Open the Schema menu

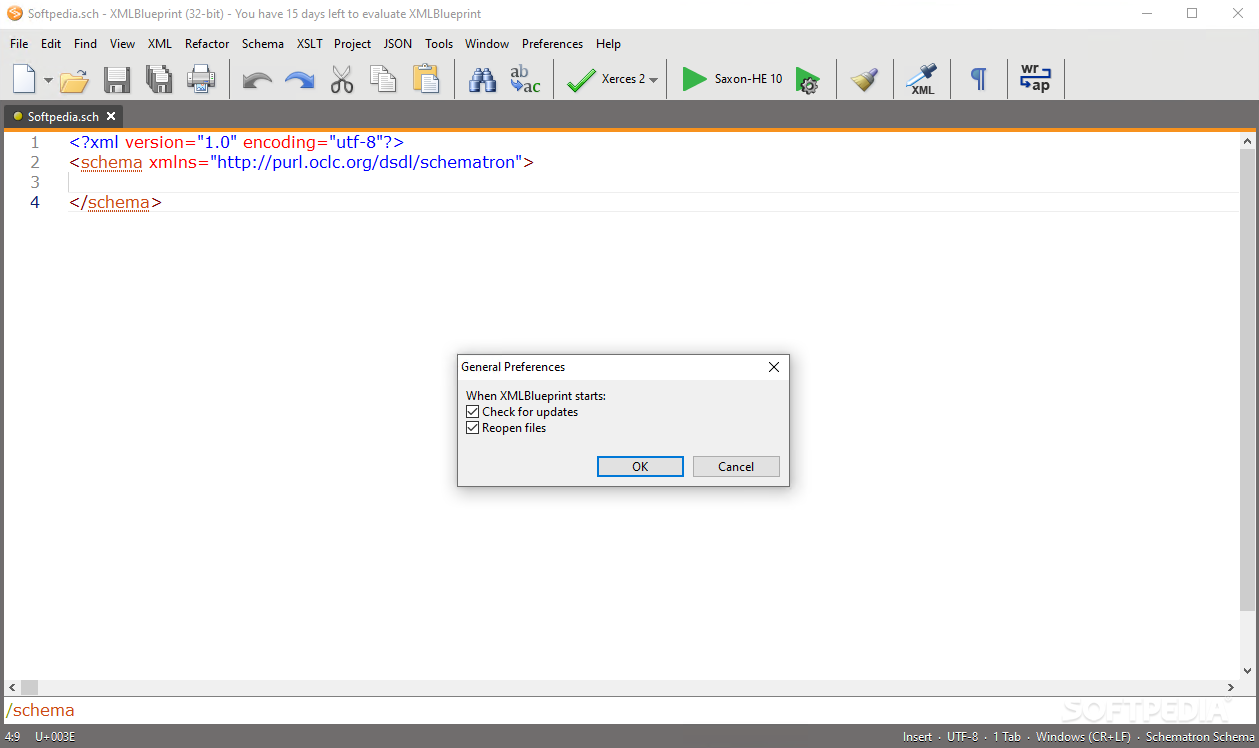(263, 44)
